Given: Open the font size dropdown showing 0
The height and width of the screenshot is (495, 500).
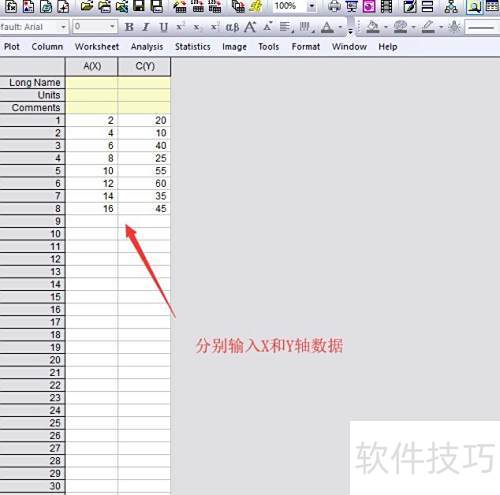Looking at the screenshot, I should [112, 27].
